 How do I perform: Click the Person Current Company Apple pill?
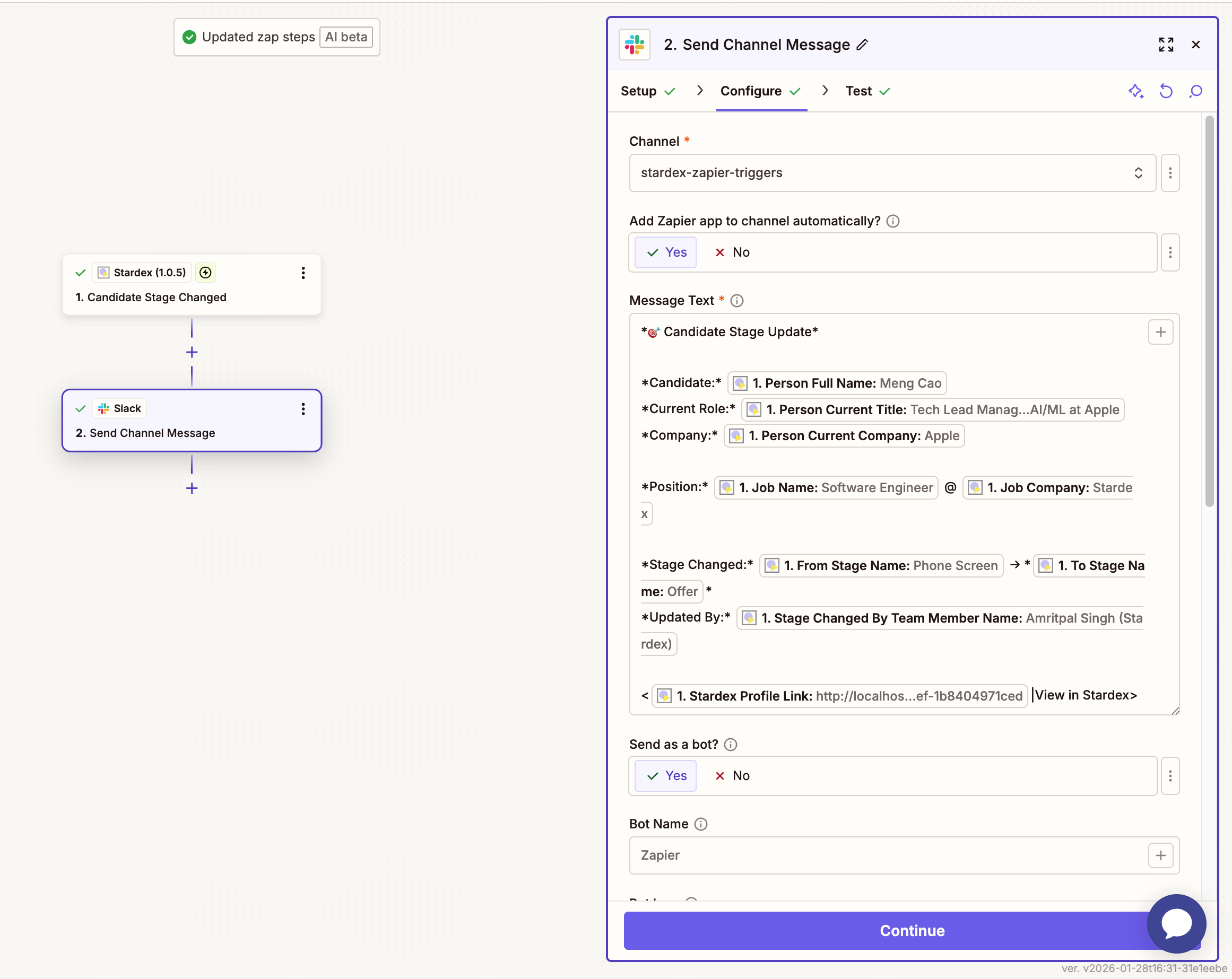pyautogui.click(x=844, y=436)
